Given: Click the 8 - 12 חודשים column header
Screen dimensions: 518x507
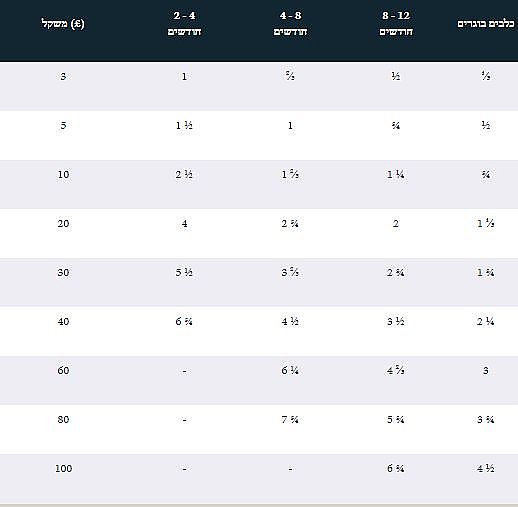Looking at the screenshot, I should (x=396, y=23).
